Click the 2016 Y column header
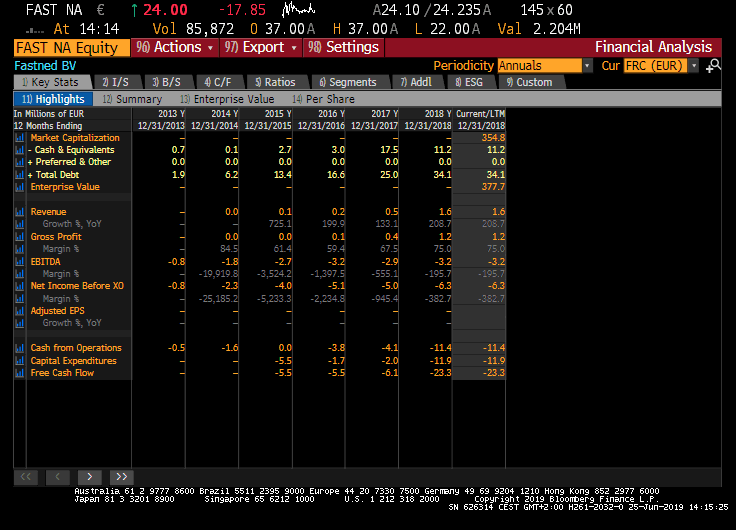 tap(331, 114)
